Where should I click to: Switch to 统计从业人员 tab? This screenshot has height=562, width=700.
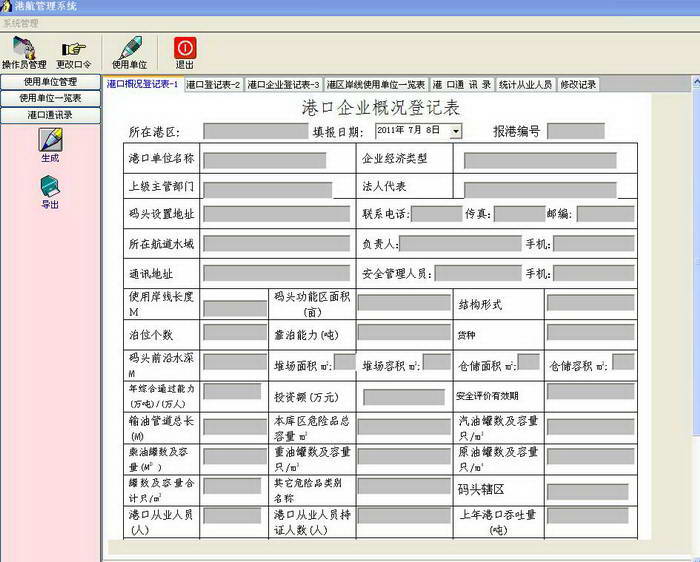click(525, 84)
